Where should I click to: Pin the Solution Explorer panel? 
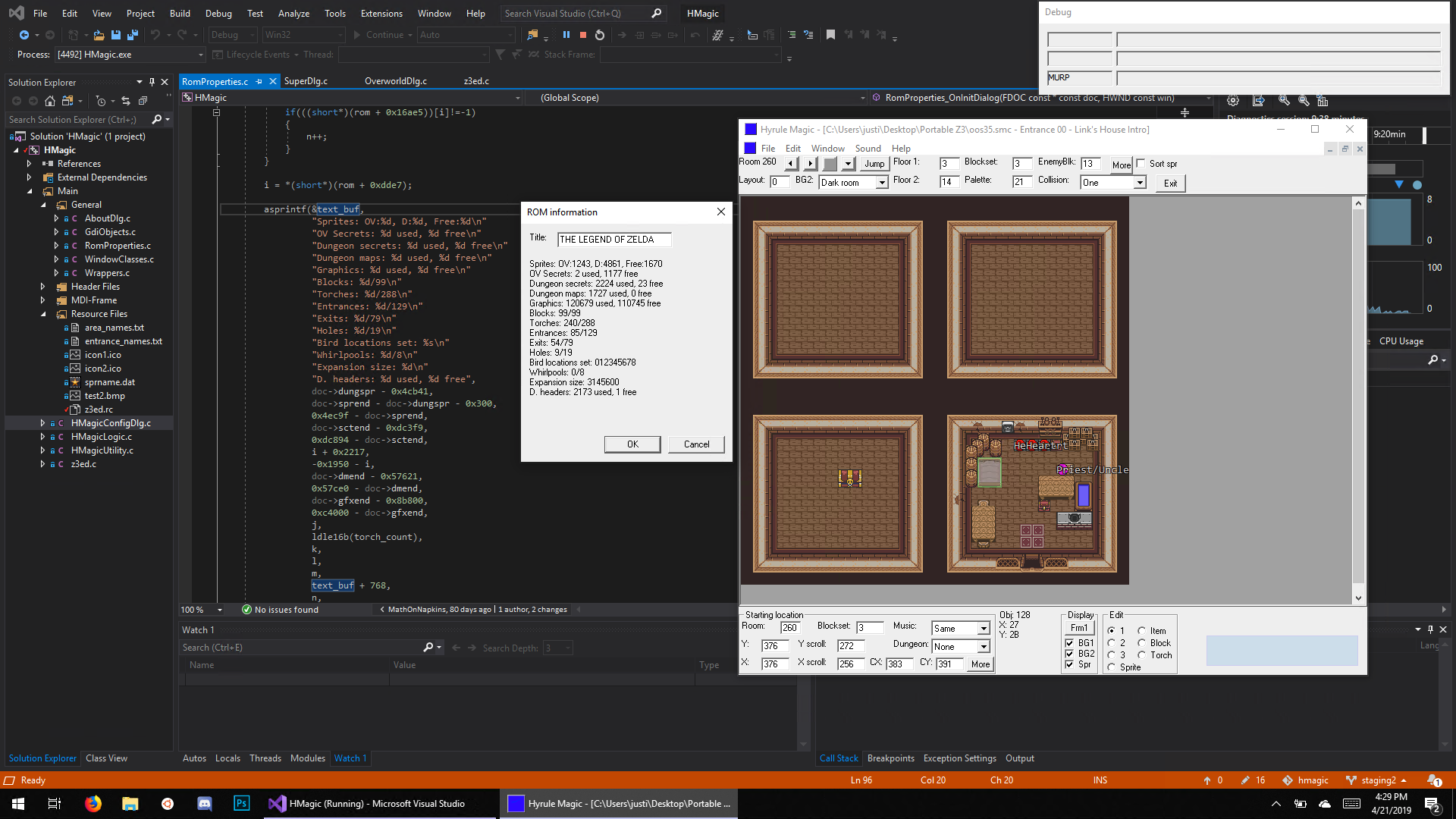(x=152, y=82)
